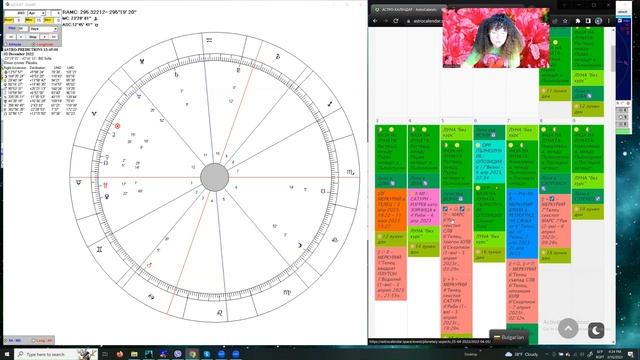Open Task View on the taskbar
640x360 pixels.
(105, 354)
